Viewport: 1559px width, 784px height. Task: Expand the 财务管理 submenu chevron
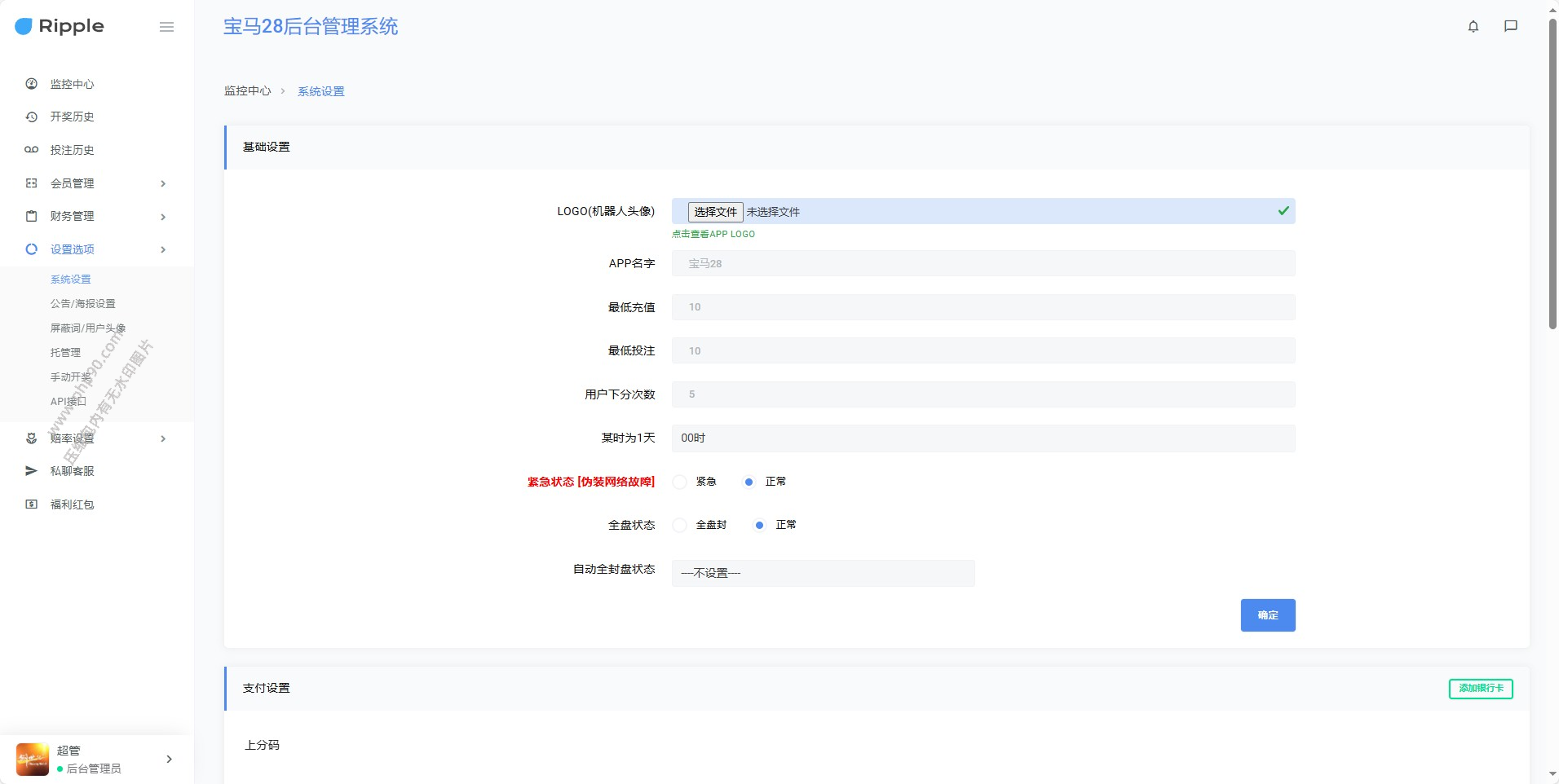(x=163, y=217)
